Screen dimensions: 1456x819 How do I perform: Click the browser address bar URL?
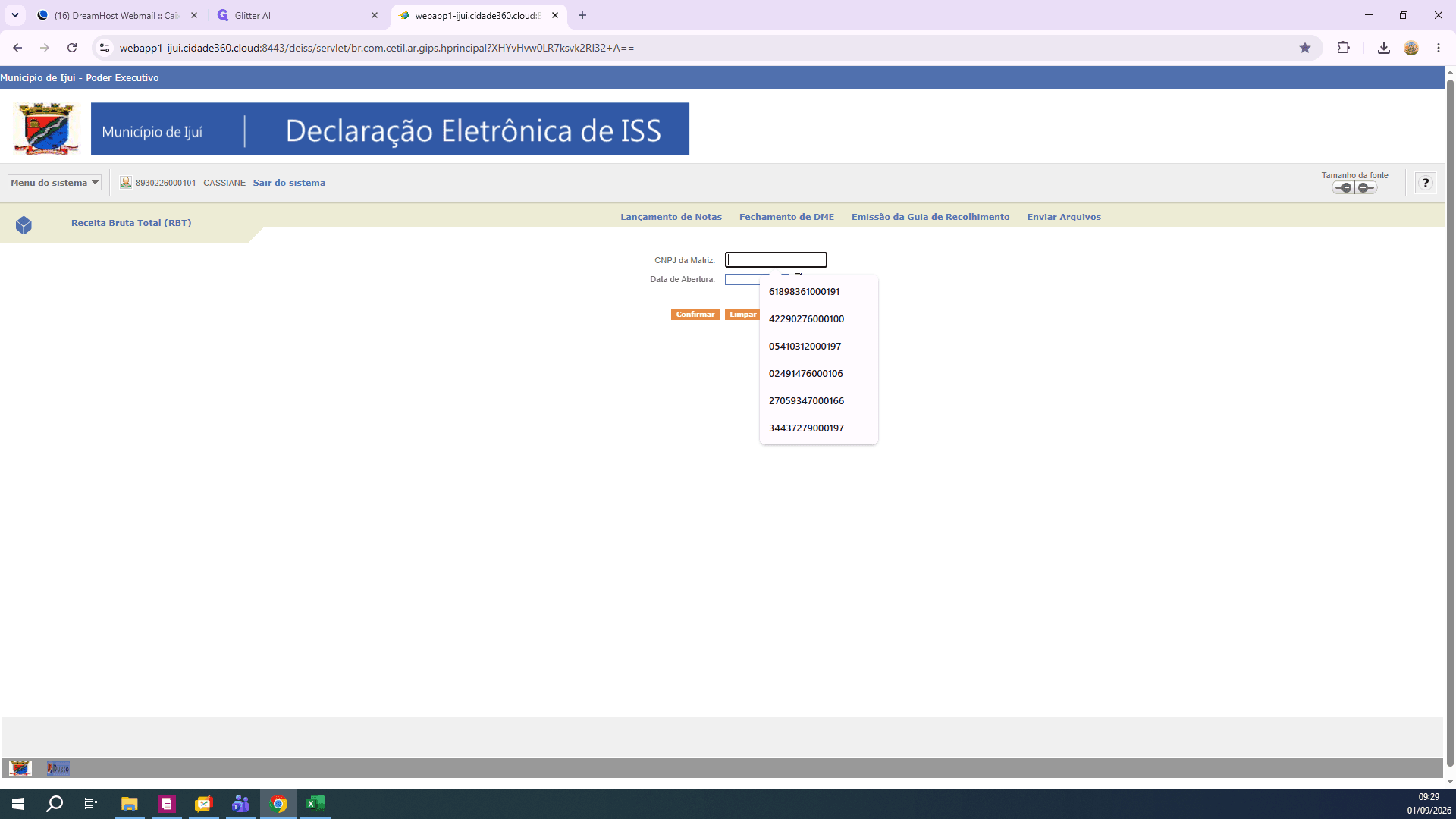click(377, 48)
